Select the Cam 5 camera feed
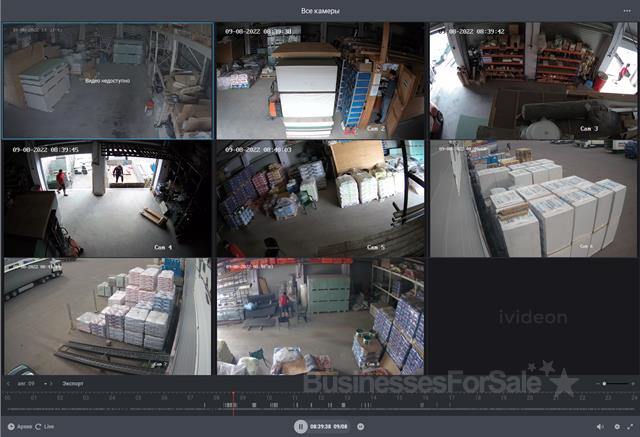Image resolution: width=640 pixels, height=437 pixels. [320, 197]
